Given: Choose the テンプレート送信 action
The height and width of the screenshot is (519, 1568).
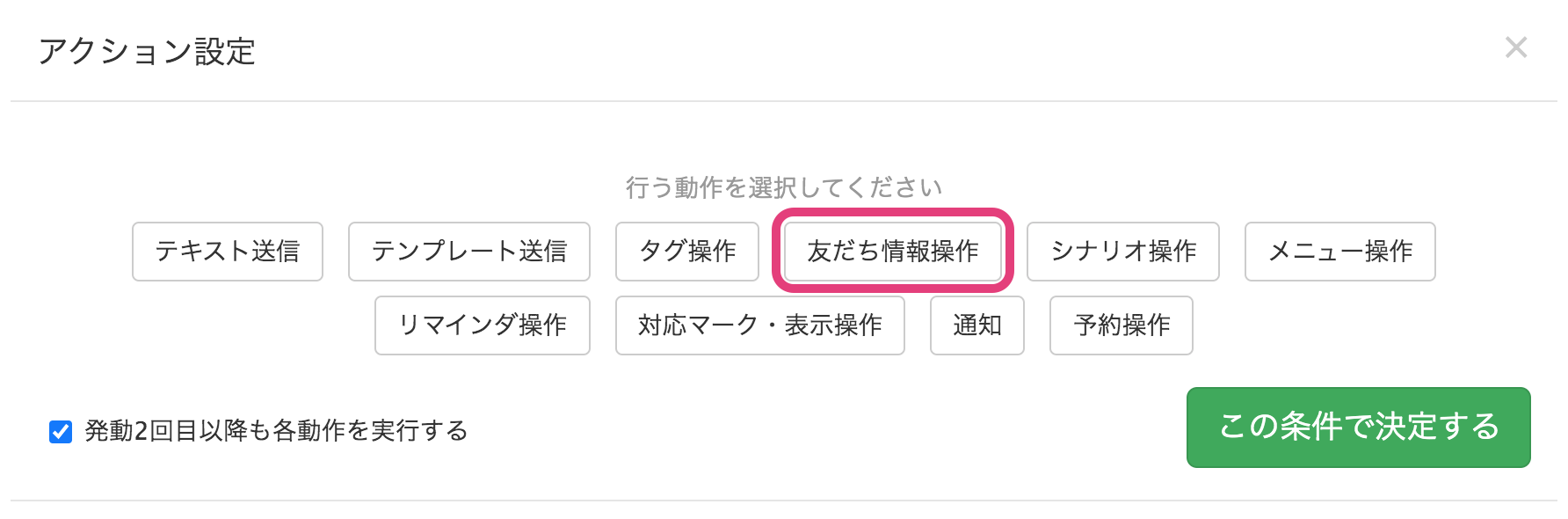Looking at the screenshot, I should click(469, 252).
